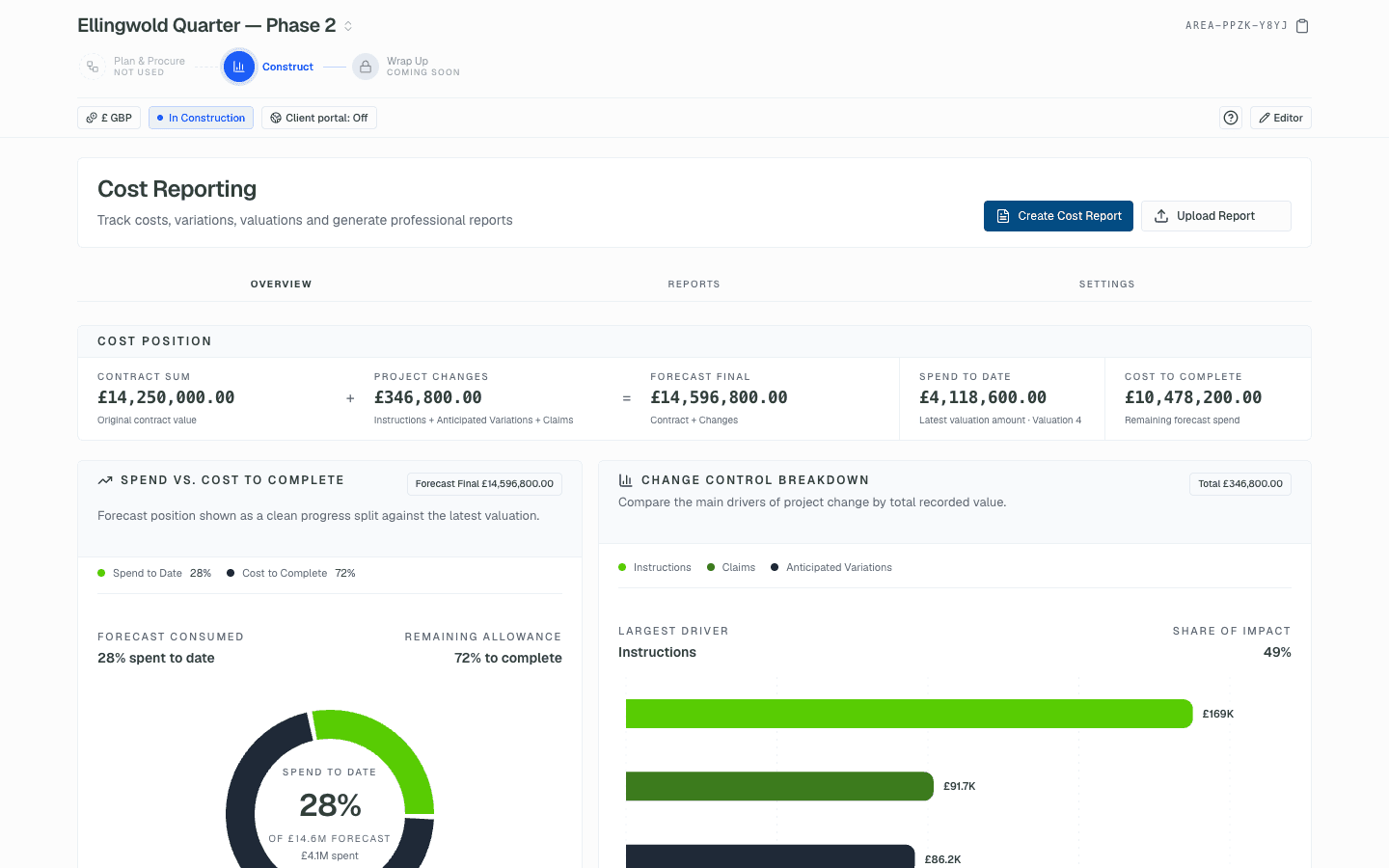Screen dimensions: 1389x868
Task: Open the Construct stage label
Action: click(287, 67)
